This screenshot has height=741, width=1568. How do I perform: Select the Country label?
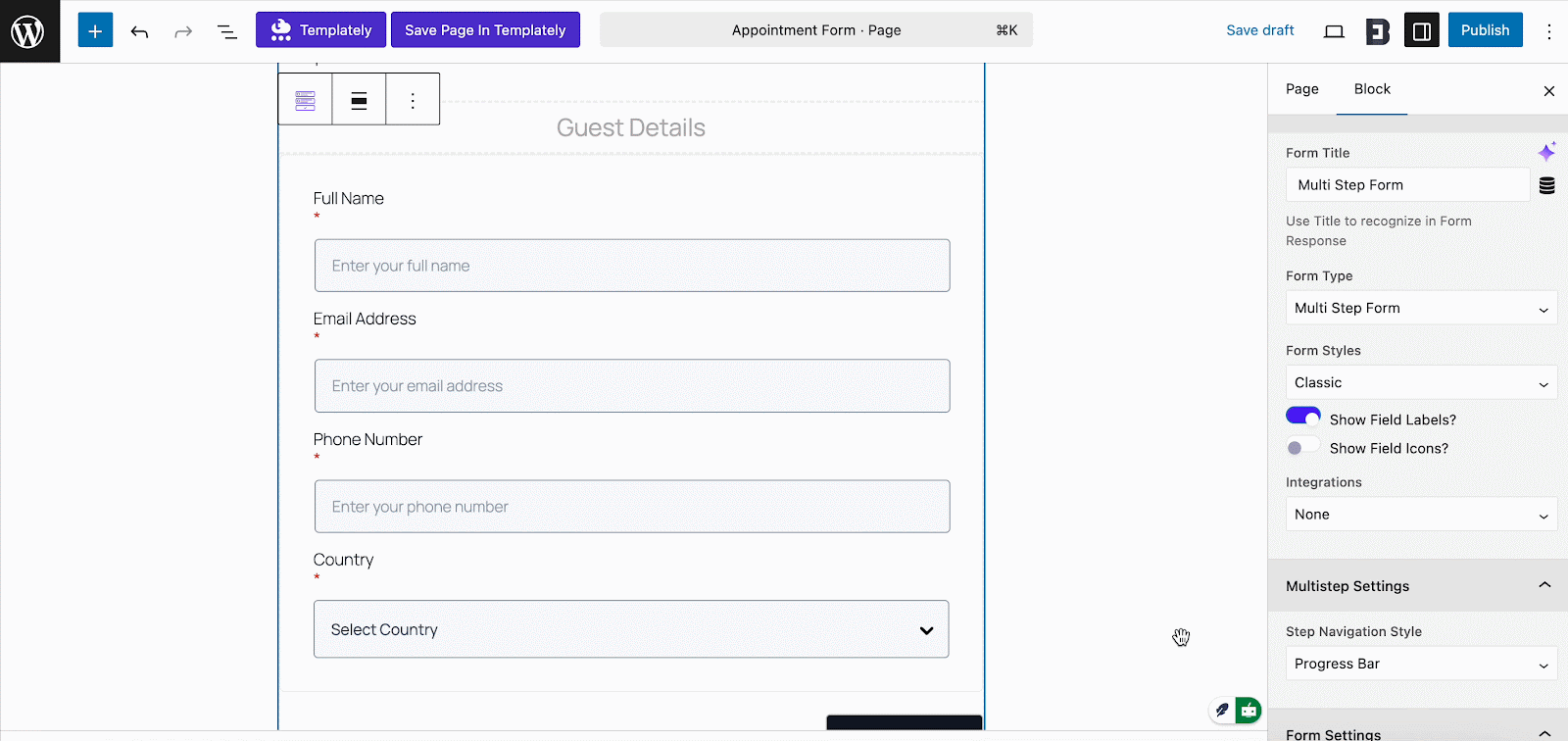click(343, 561)
